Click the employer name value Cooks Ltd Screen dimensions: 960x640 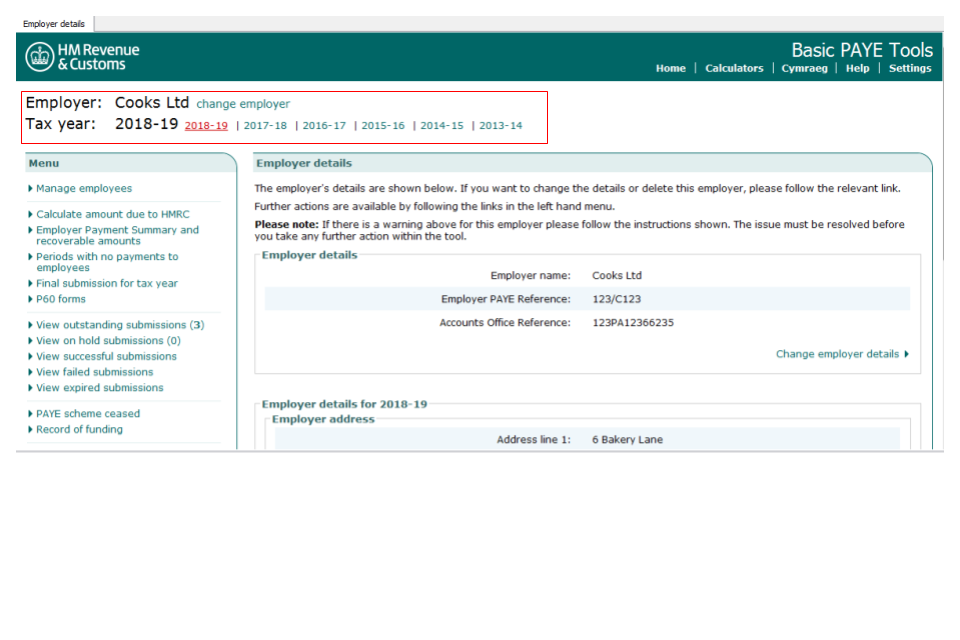[617, 276]
